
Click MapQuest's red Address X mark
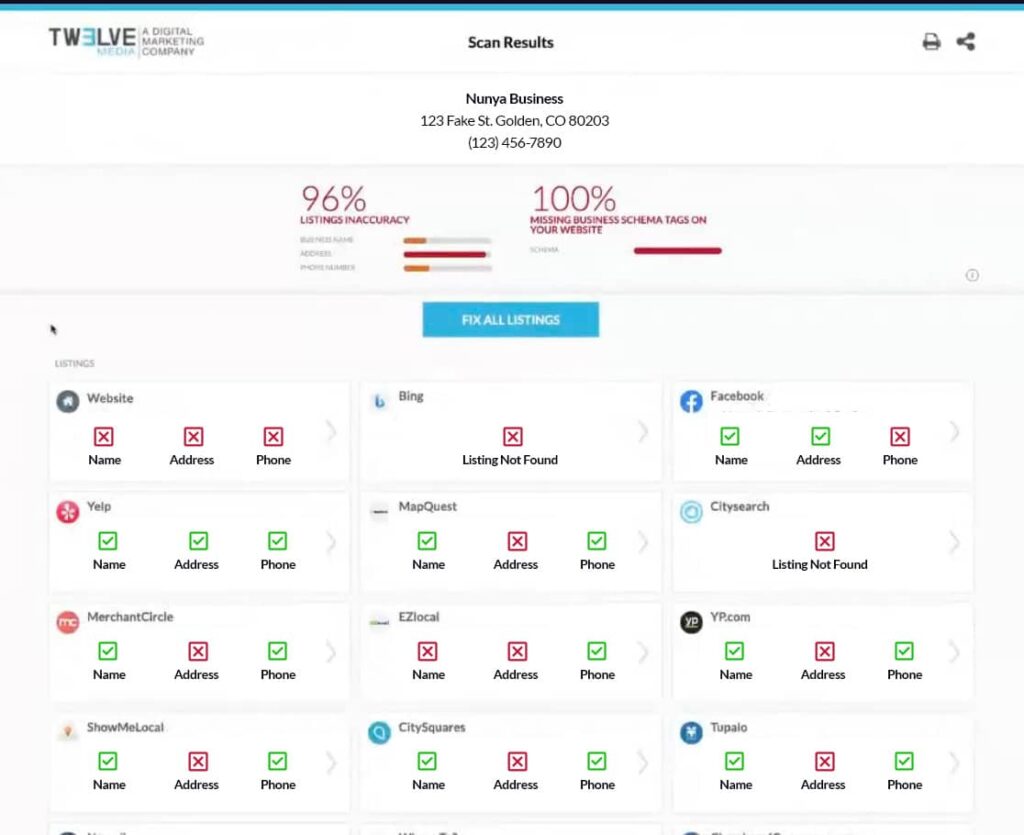[x=517, y=541]
